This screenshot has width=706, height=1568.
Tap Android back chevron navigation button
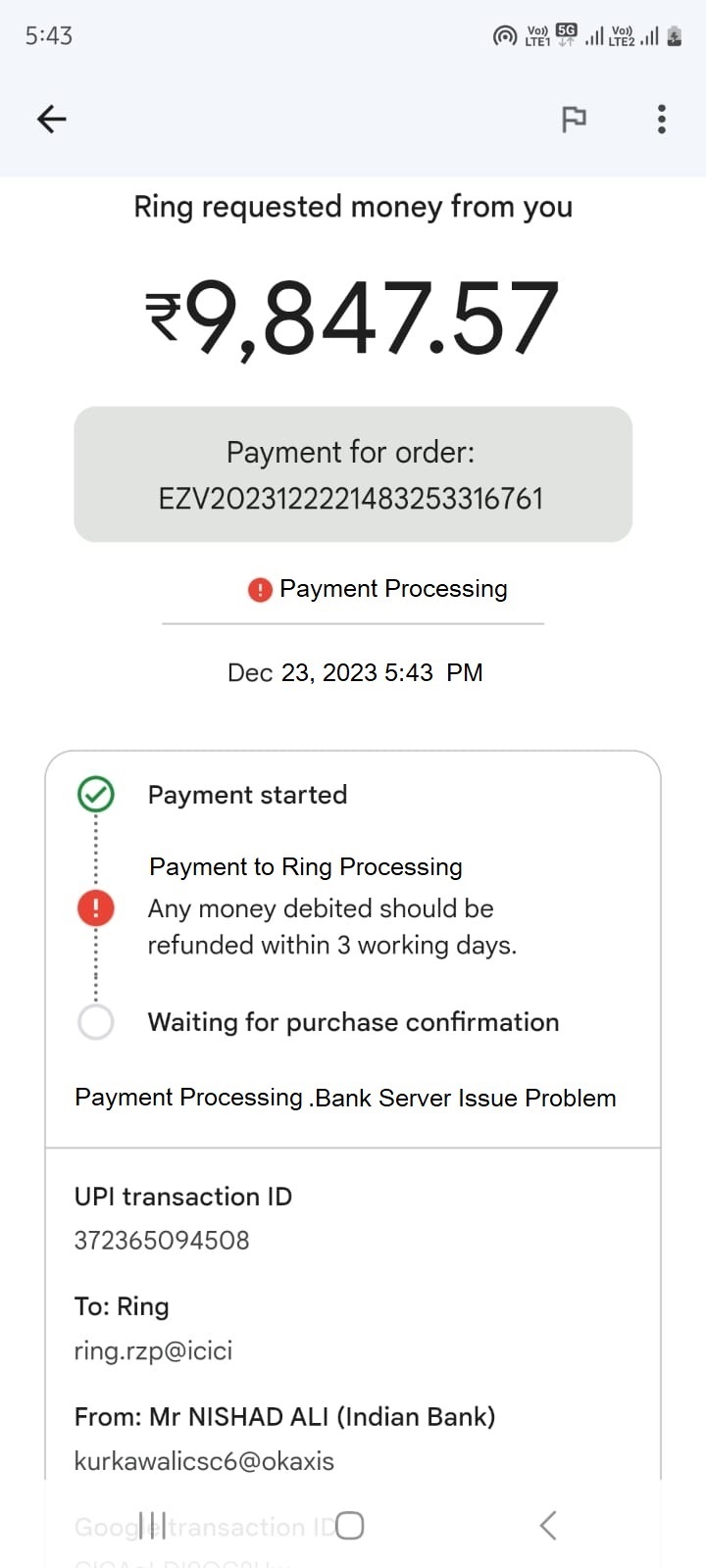pos(548,1525)
